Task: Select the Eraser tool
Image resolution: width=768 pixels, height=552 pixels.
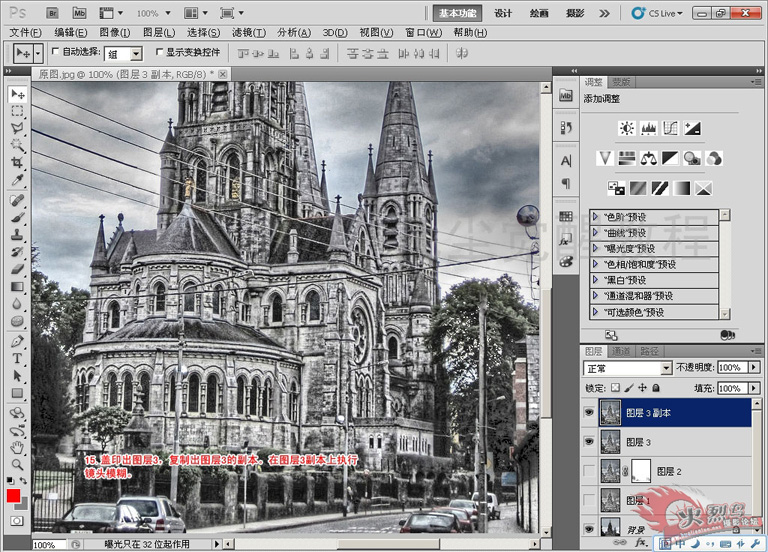Action: [x=18, y=269]
